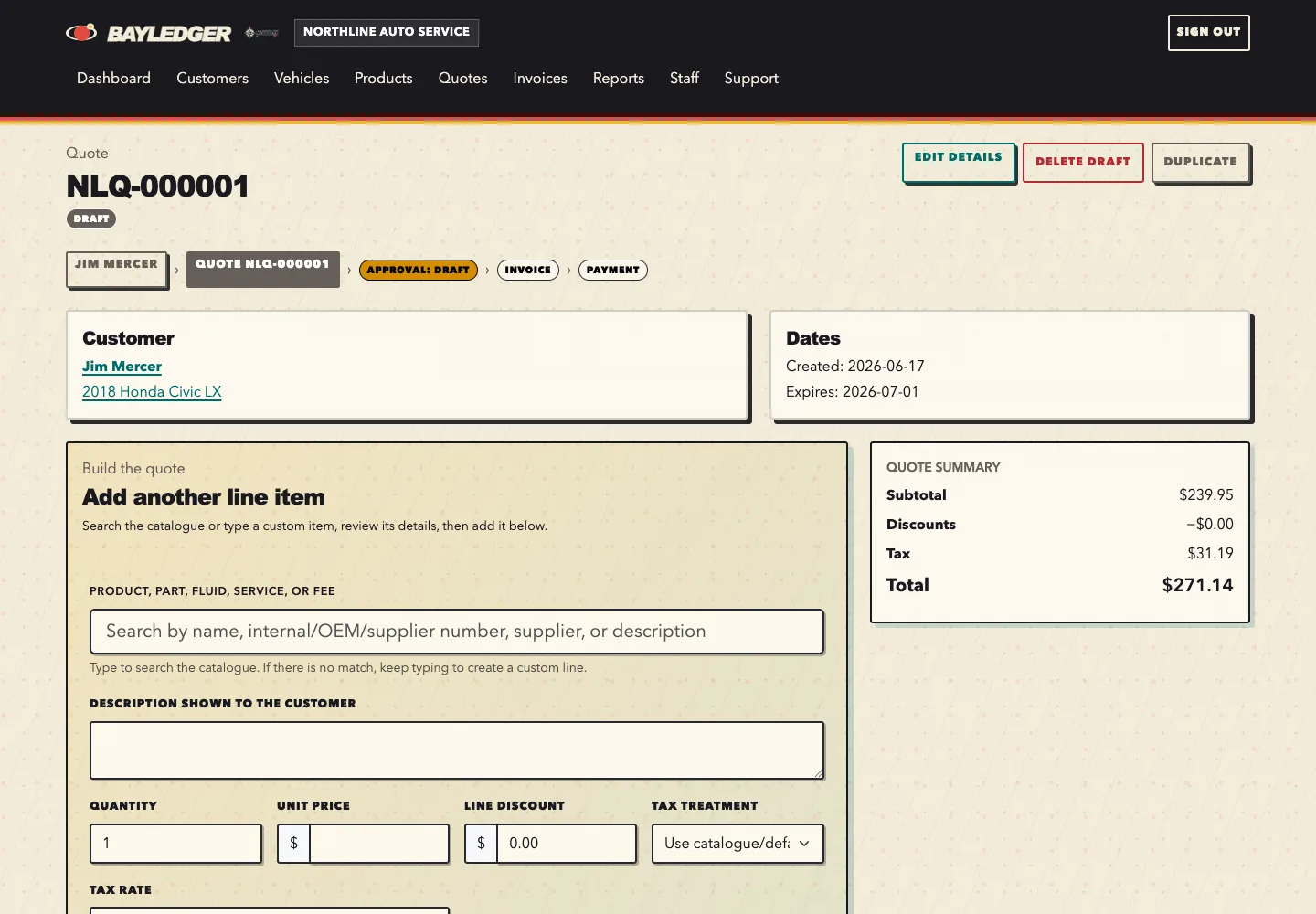
Task: Open the Support page
Action: [x=751, y=79]
